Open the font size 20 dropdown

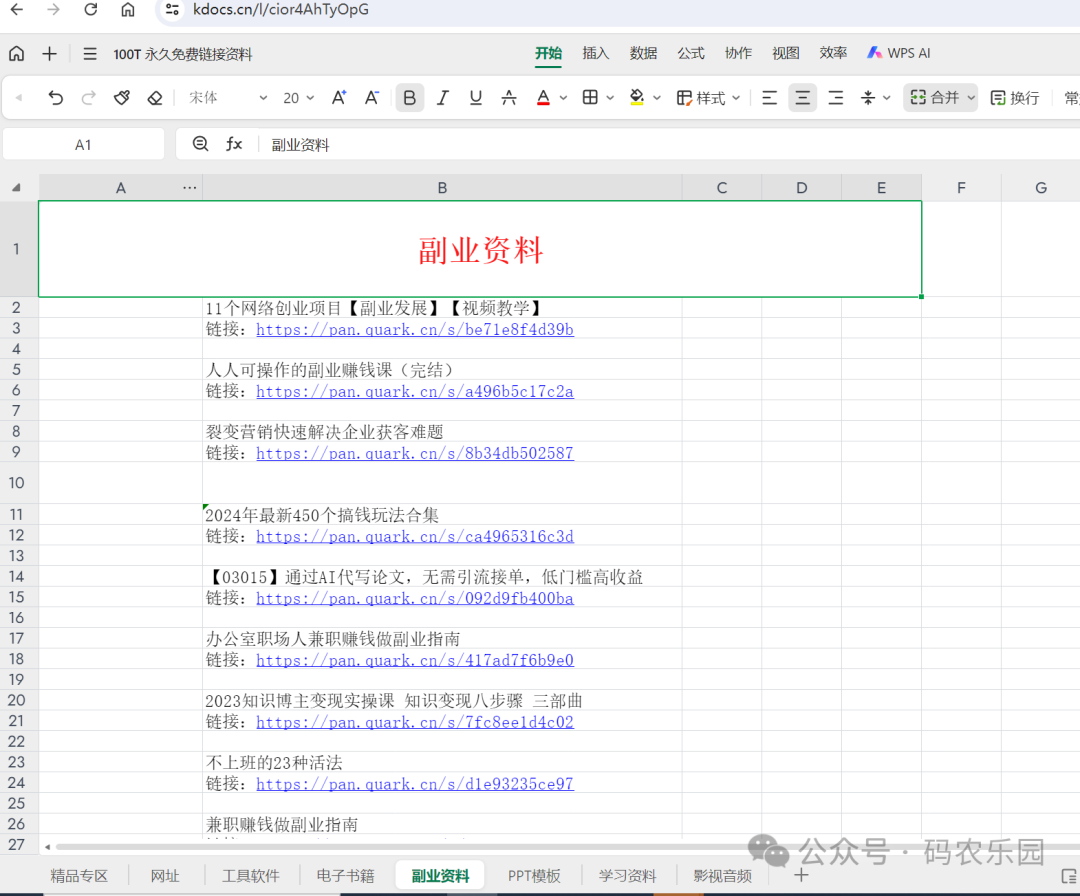(298, 98)
